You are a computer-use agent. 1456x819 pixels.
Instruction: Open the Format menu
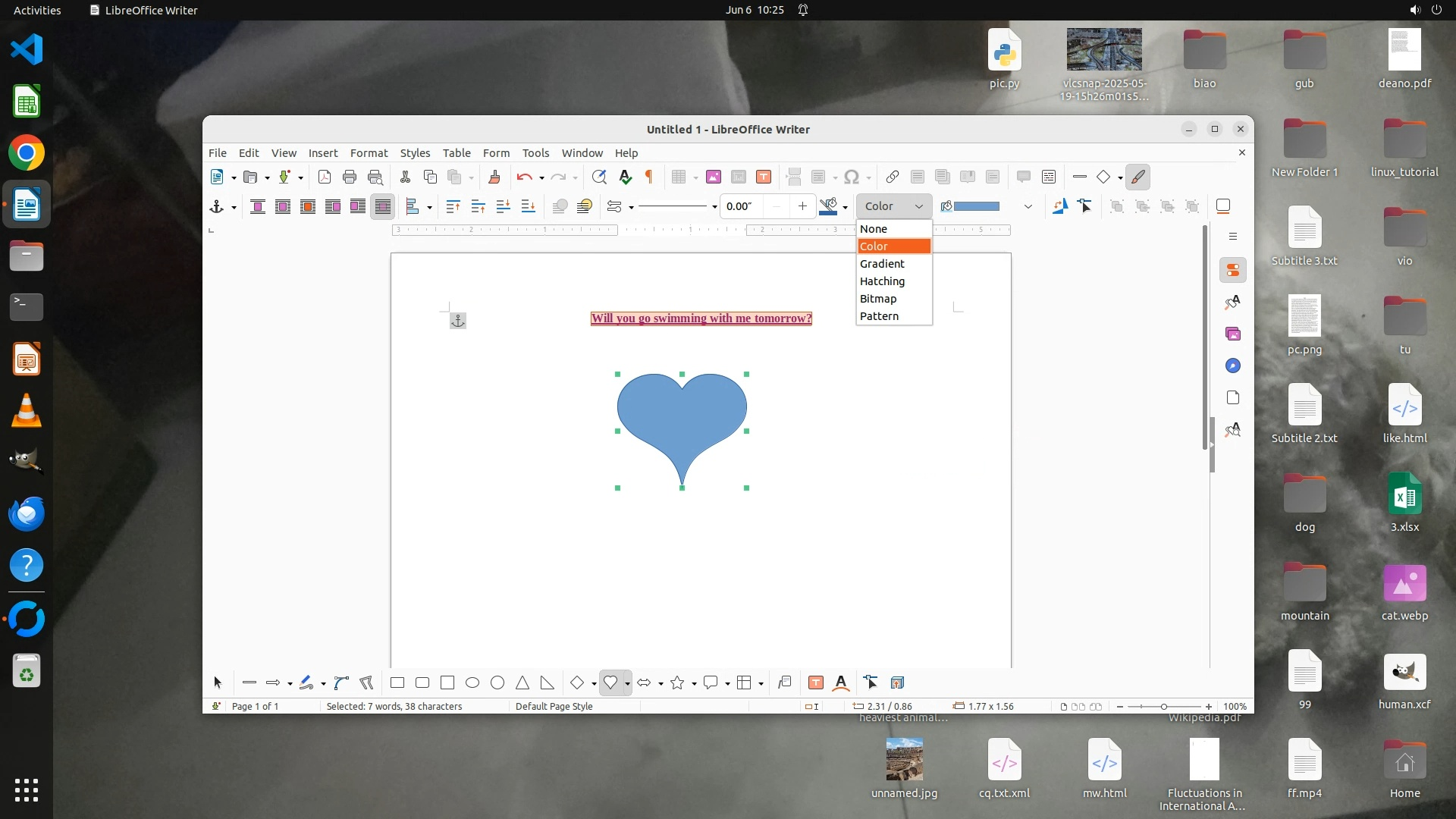pos(369,153)
